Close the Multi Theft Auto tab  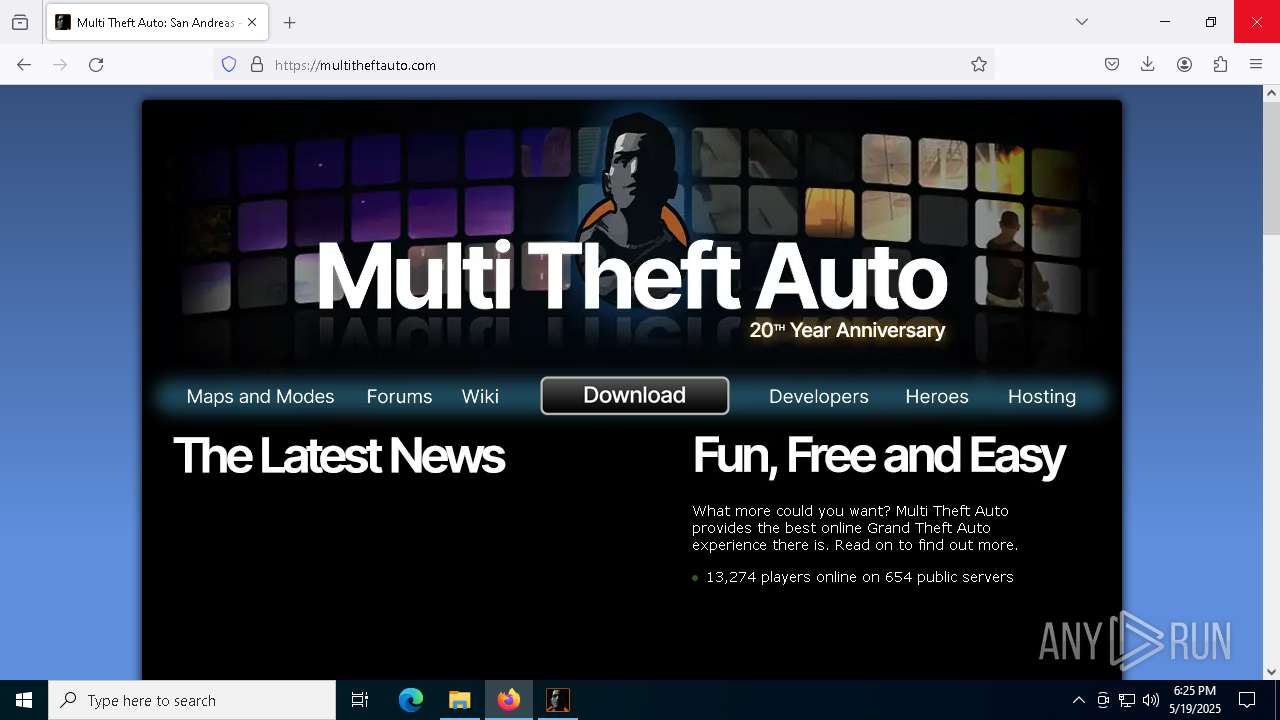coord(252,22)
